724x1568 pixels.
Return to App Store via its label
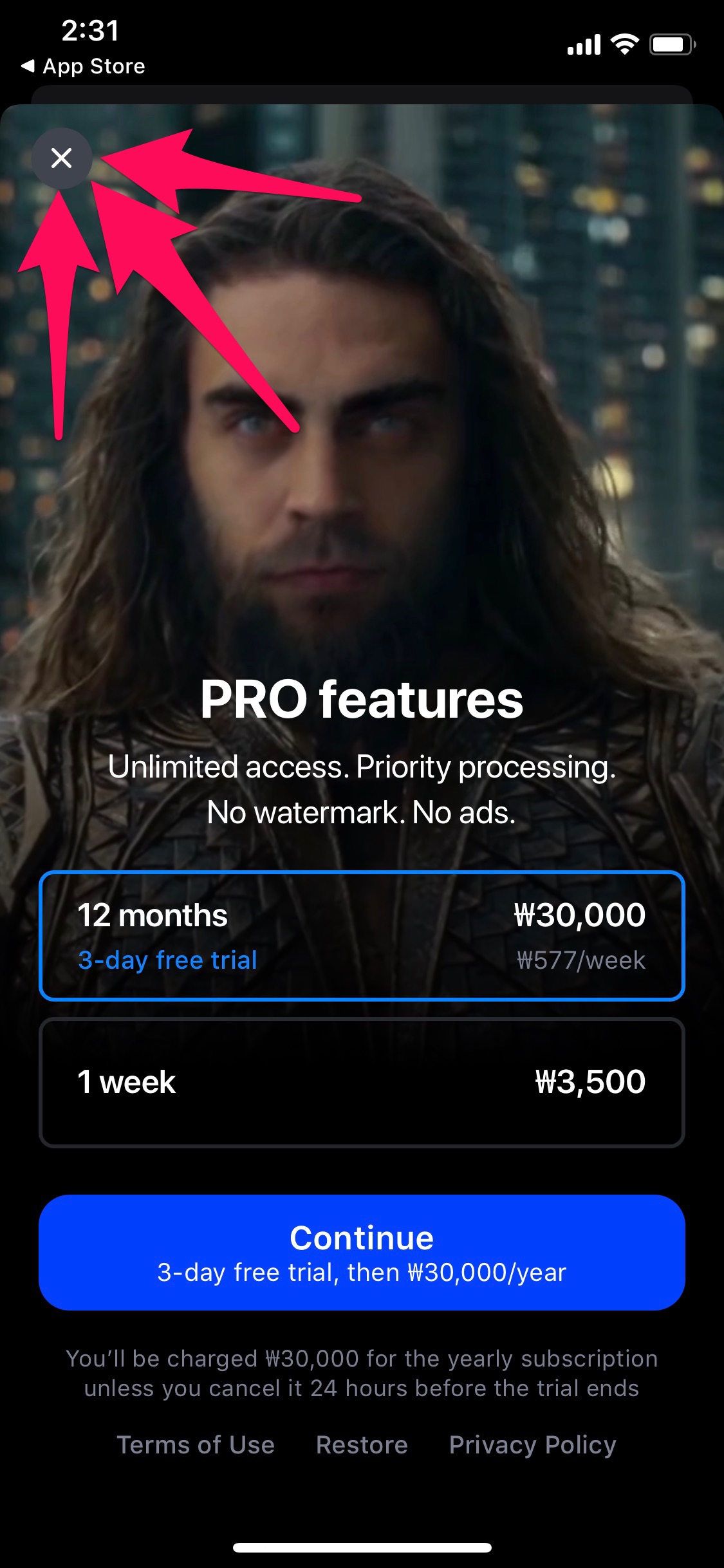[94, 66]
